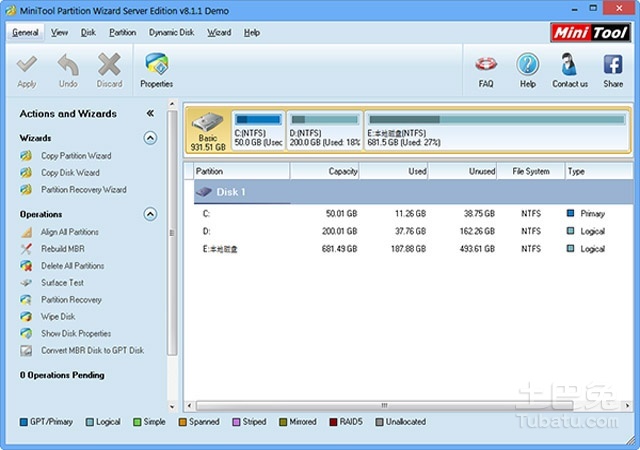The image size is (640, 450).
Task: Choose Rebuild MBR operation
Action: pos(62,249)
